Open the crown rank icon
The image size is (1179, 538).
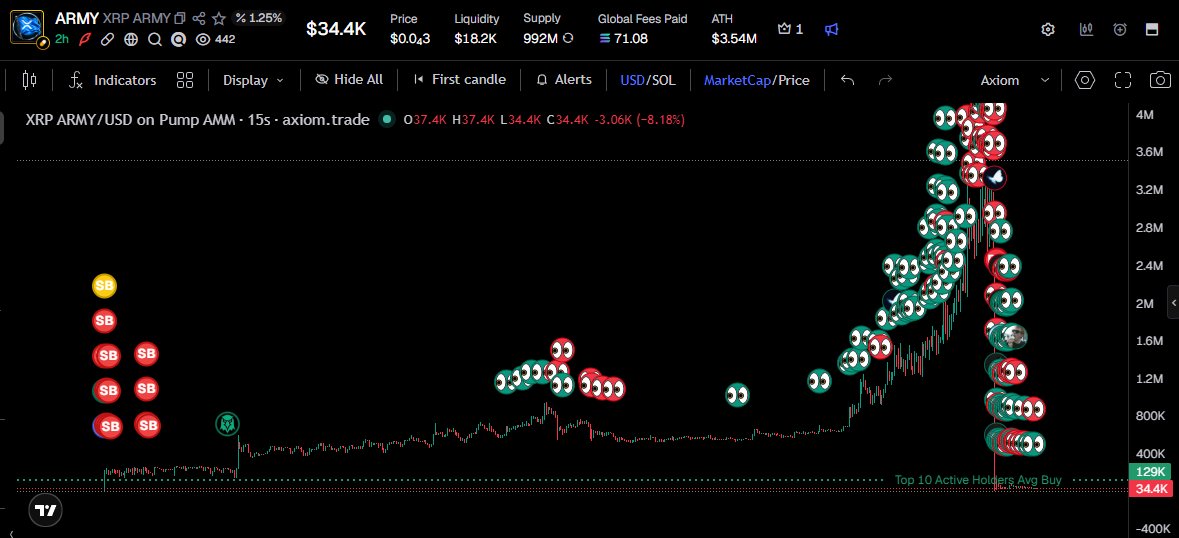point(785,29)
